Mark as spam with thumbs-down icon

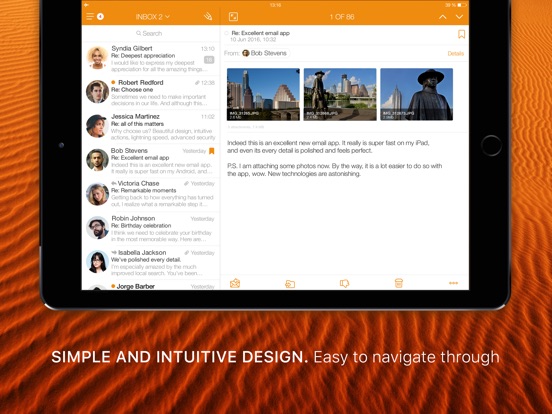(344, 283)
